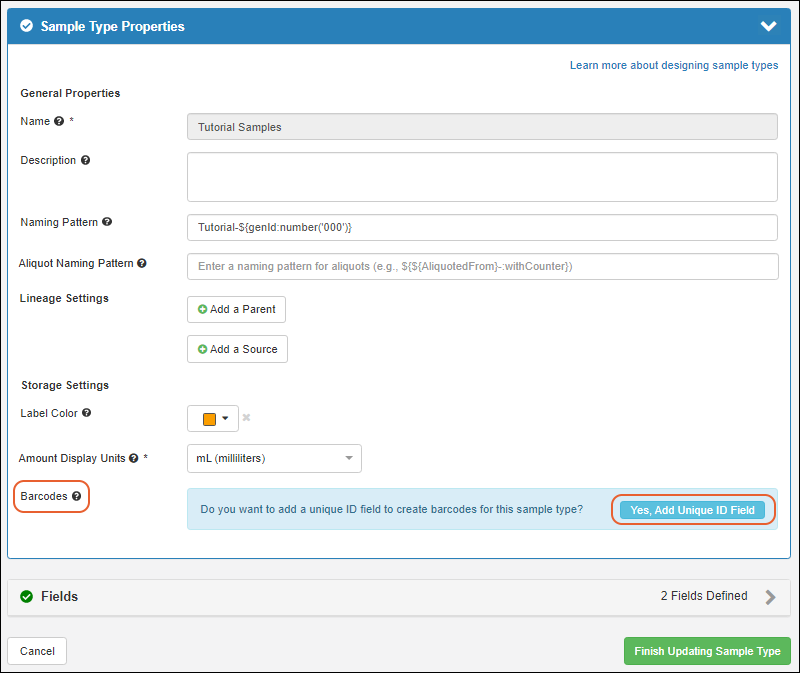Click the Label Color help icon
The height and width of the screenshot is (673, 800).
86,412
